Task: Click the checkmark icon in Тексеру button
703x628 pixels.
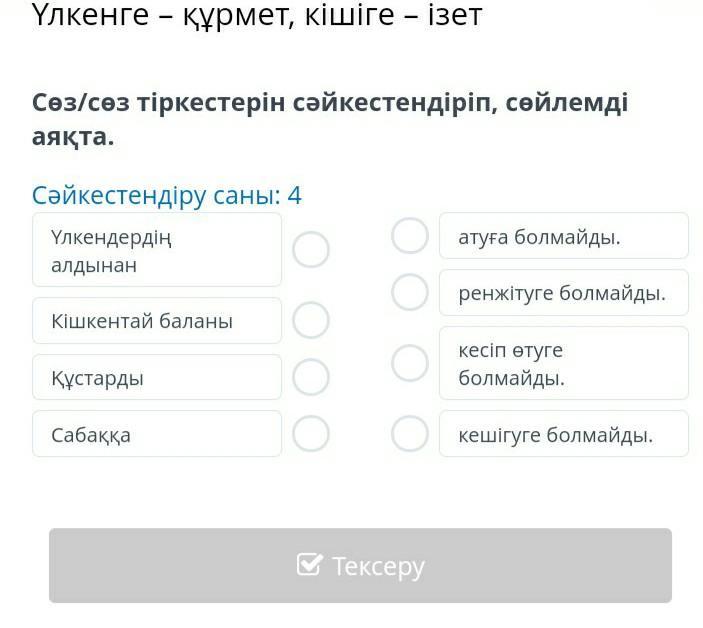Action: pyautogui.click(x=310, y=565)
